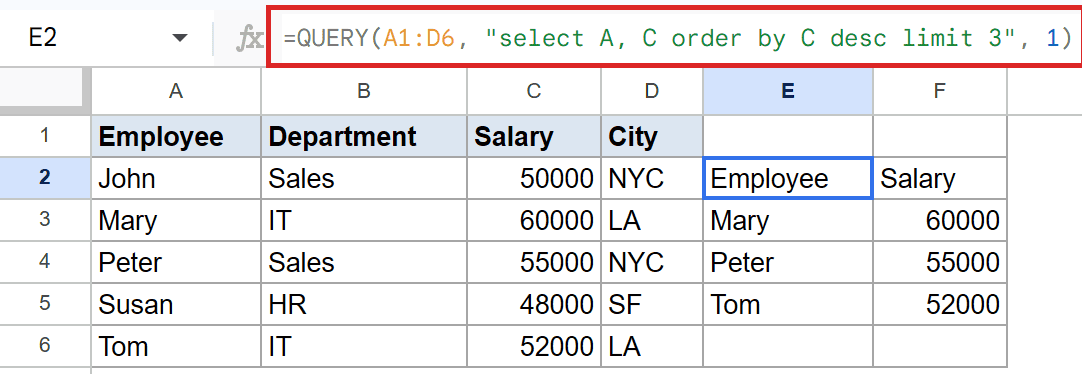Select the Sales cell in Peter's row

pos(364,262)
